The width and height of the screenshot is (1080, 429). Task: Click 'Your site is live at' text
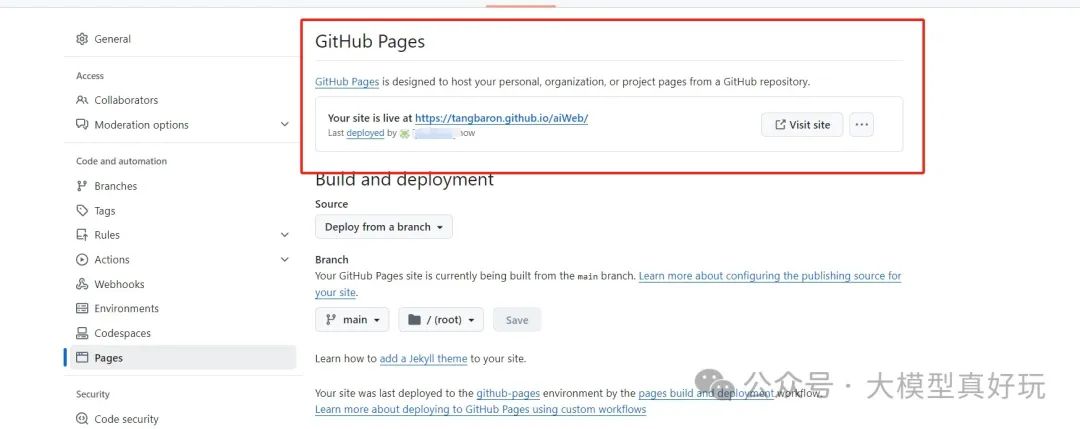click(370, 118)
